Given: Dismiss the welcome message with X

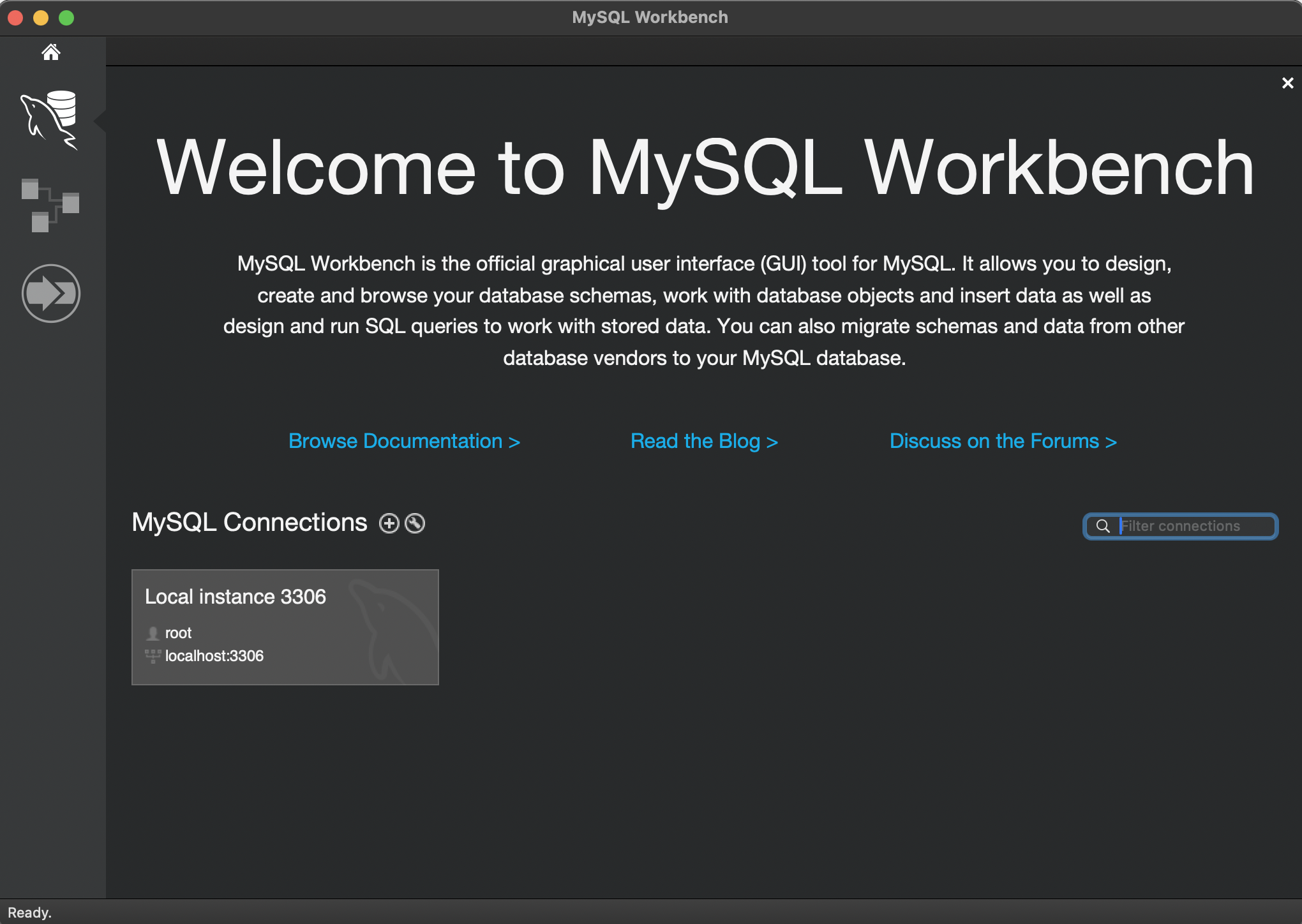Looking at the screenshot, I should 1287,83.
